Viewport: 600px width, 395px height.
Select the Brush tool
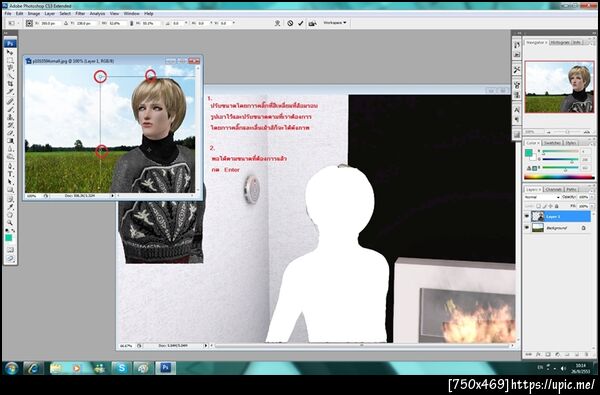tap(10, 109)
